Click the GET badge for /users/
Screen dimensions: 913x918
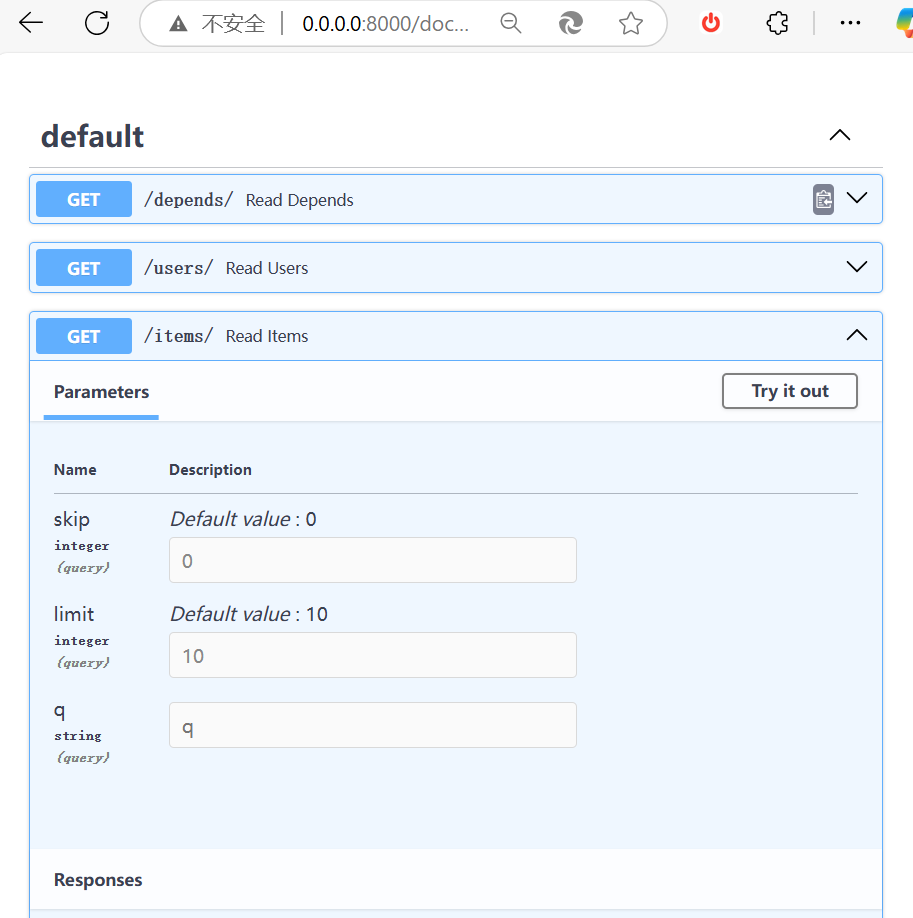tap(84, 268)
